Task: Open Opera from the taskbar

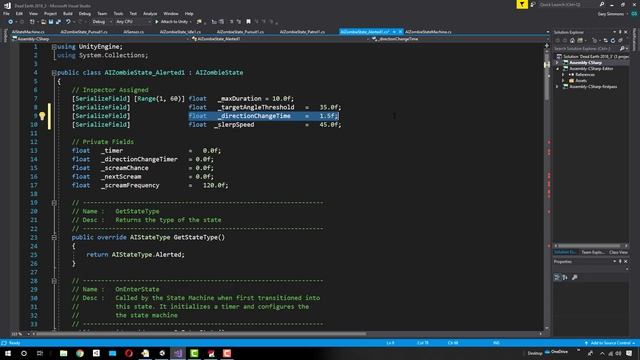Action: (129, 353)
